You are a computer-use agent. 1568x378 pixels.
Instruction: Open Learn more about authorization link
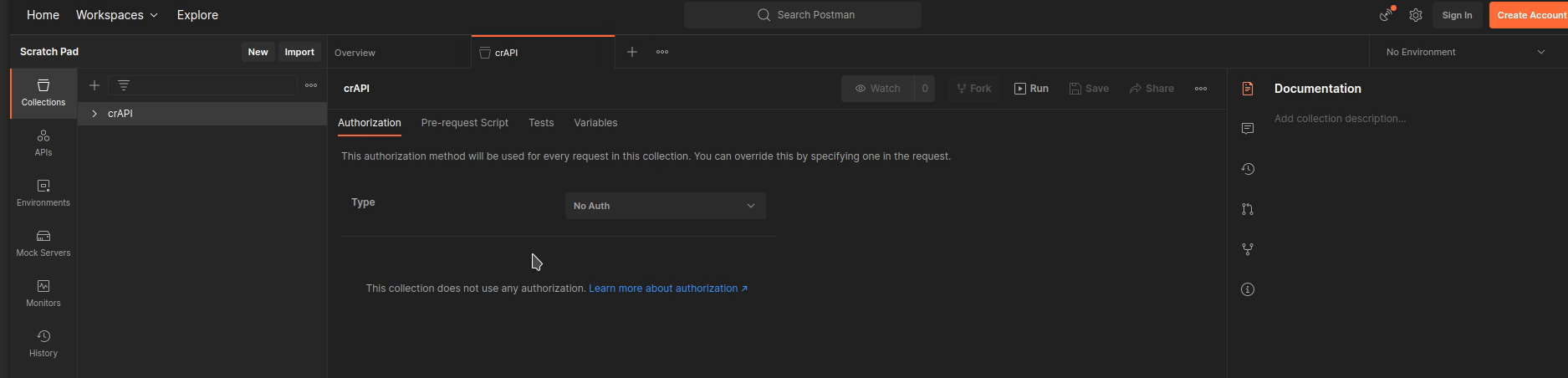tap(668, 289)
